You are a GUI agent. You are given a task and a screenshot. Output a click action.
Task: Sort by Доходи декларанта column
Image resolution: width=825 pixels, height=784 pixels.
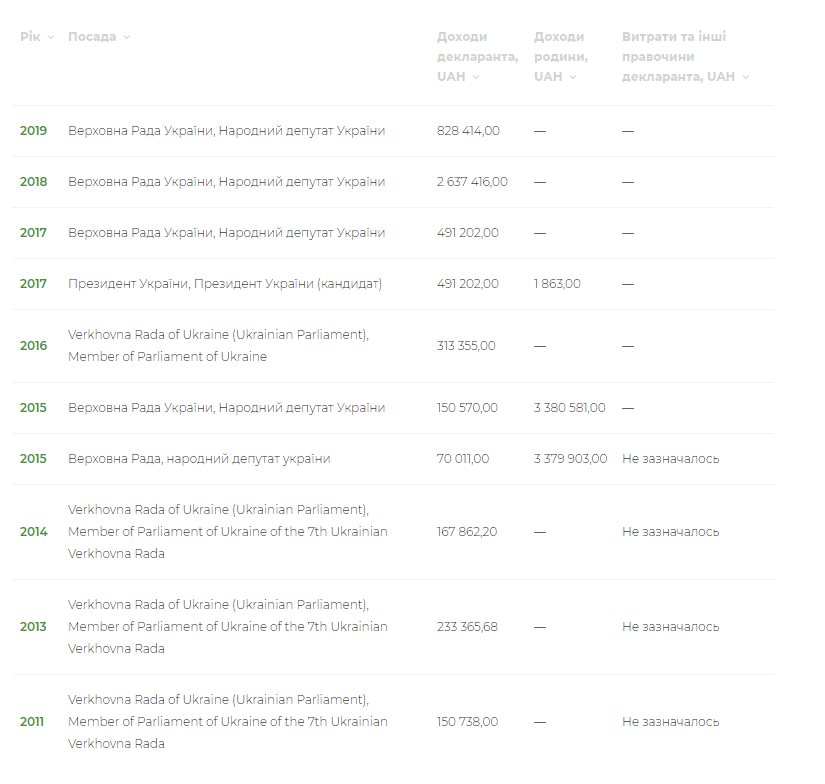[x=476, y=57]
